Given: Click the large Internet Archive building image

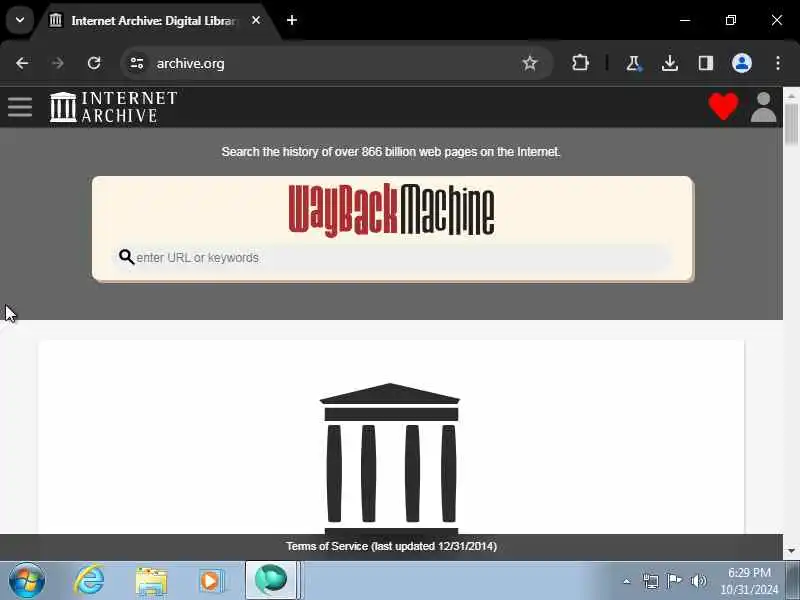Looking at the screenshot, I should 390,458.
